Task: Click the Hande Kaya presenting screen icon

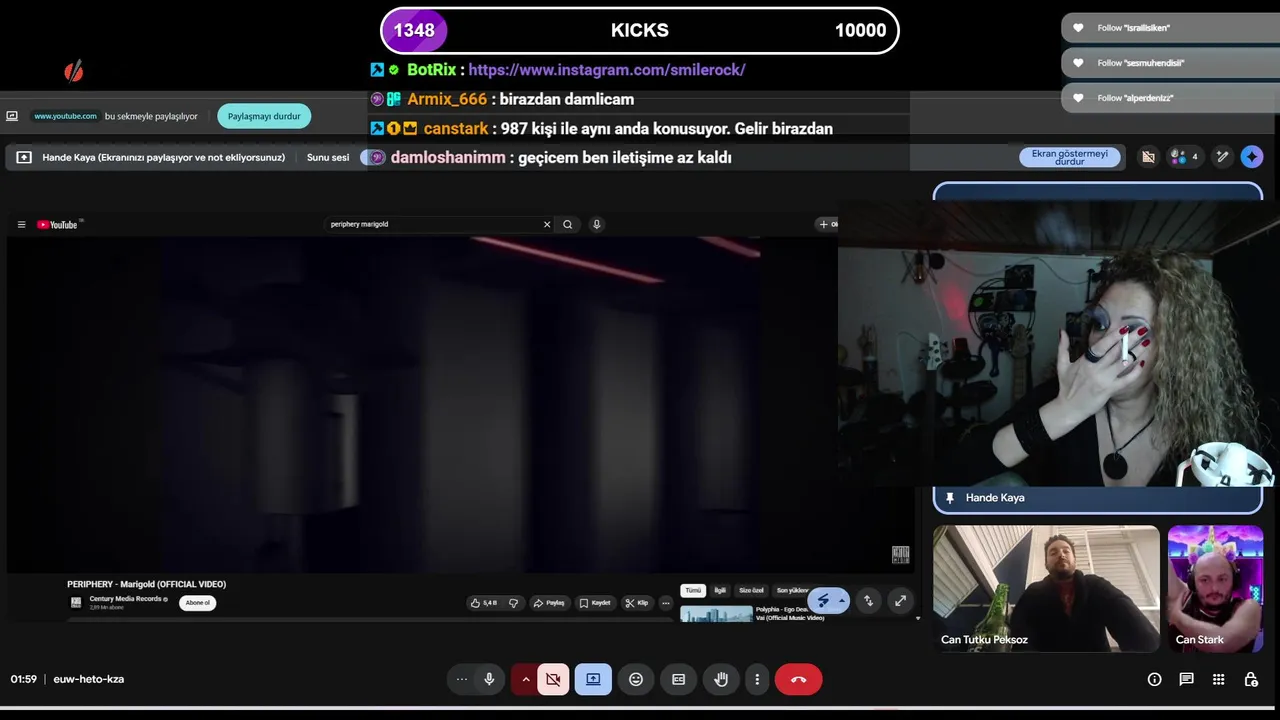Action: pyautogui.click(x=24, y=158)
